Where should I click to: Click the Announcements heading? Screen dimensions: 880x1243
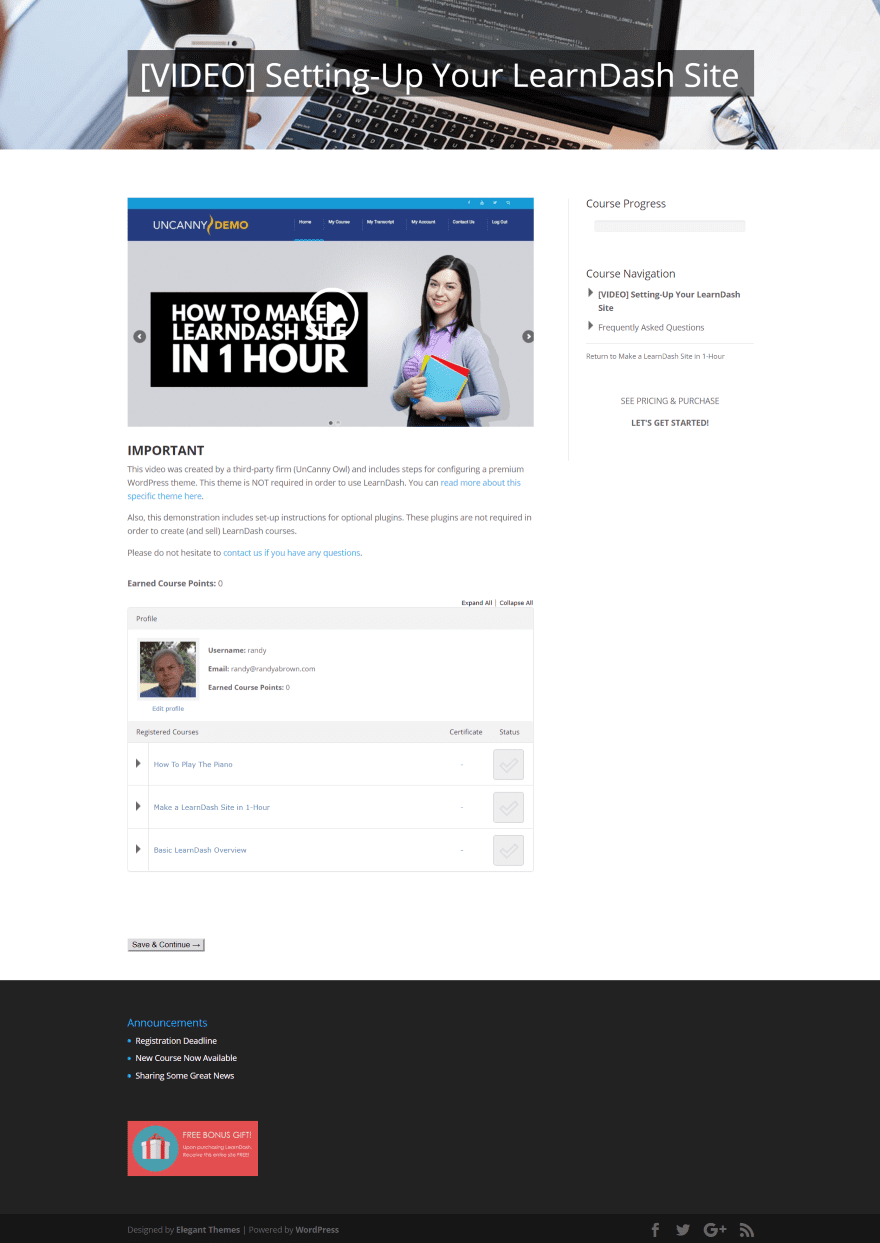click(x=167, y=1023)
